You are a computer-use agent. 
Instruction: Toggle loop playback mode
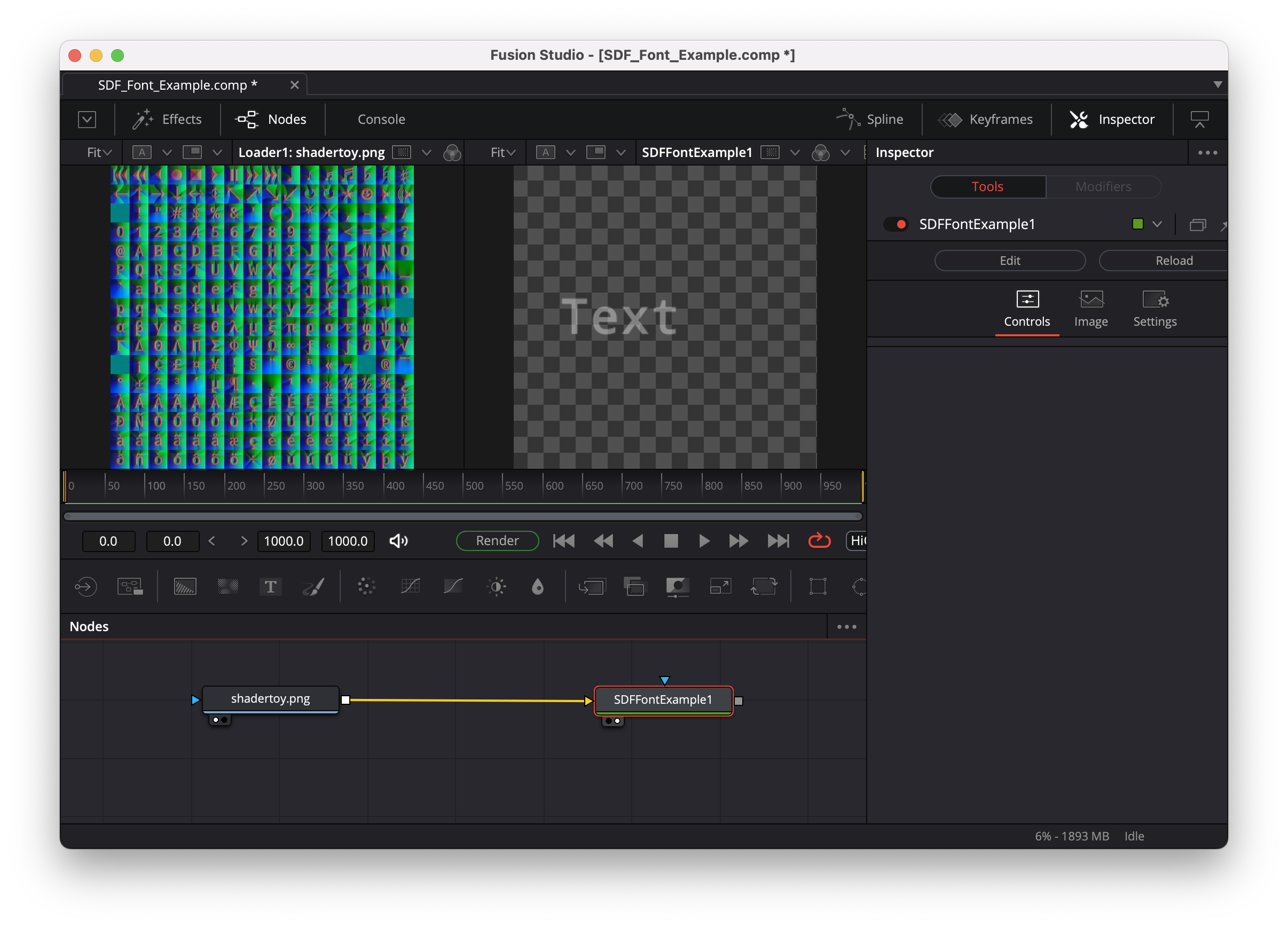(x=820, y=541)
